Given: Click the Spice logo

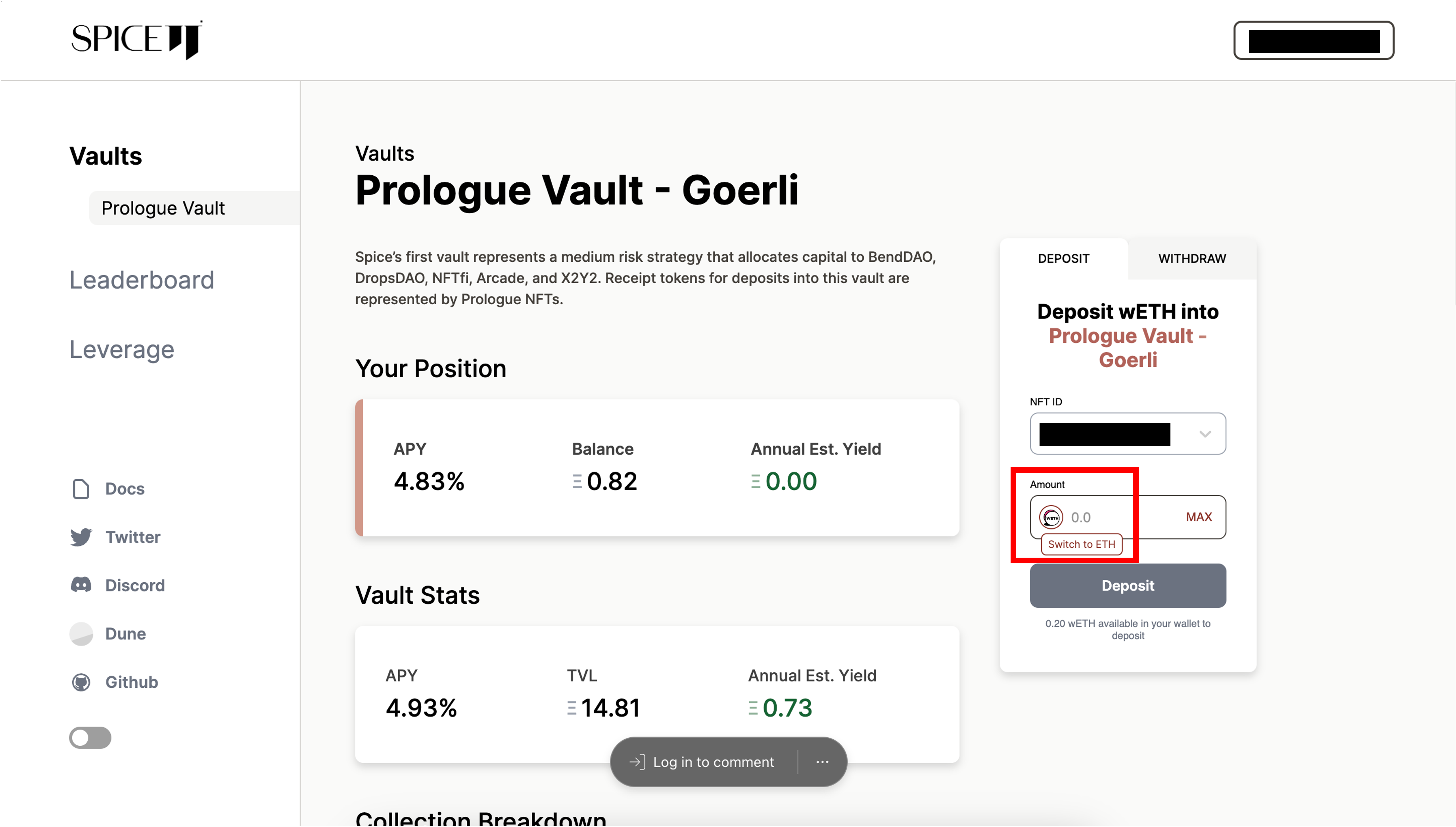Looking at the screenshot, I should coord(136,40).
